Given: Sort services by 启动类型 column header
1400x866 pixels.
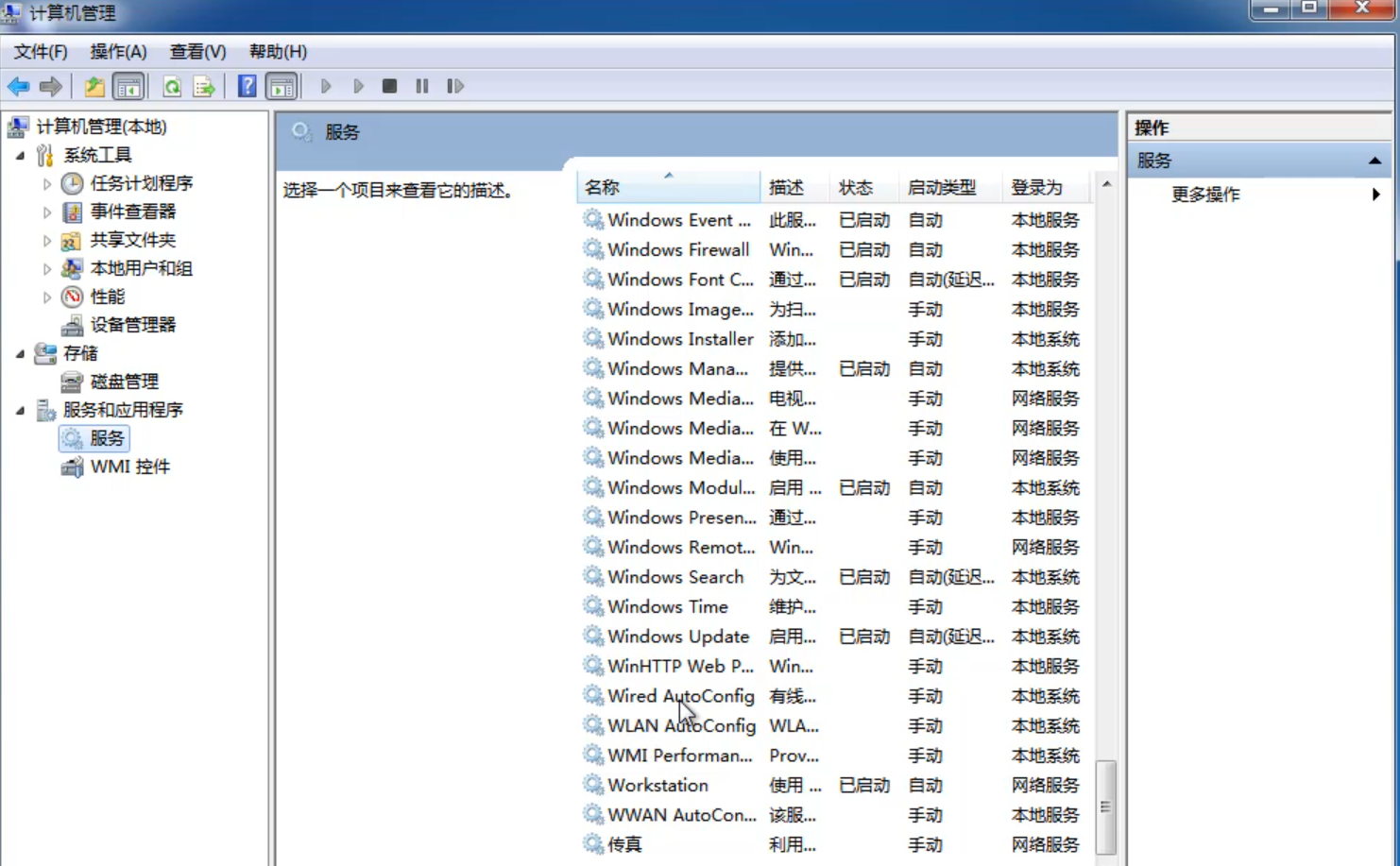Looking at the screenshot, I should pyautogui.click(x=942, y=188).
